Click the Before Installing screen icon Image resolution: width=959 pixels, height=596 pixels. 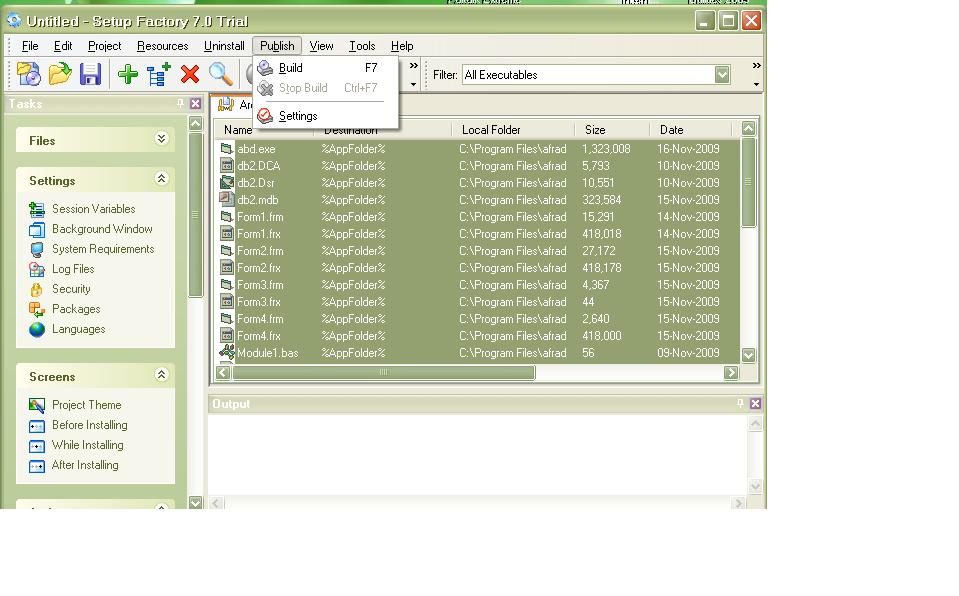(37, 425)
